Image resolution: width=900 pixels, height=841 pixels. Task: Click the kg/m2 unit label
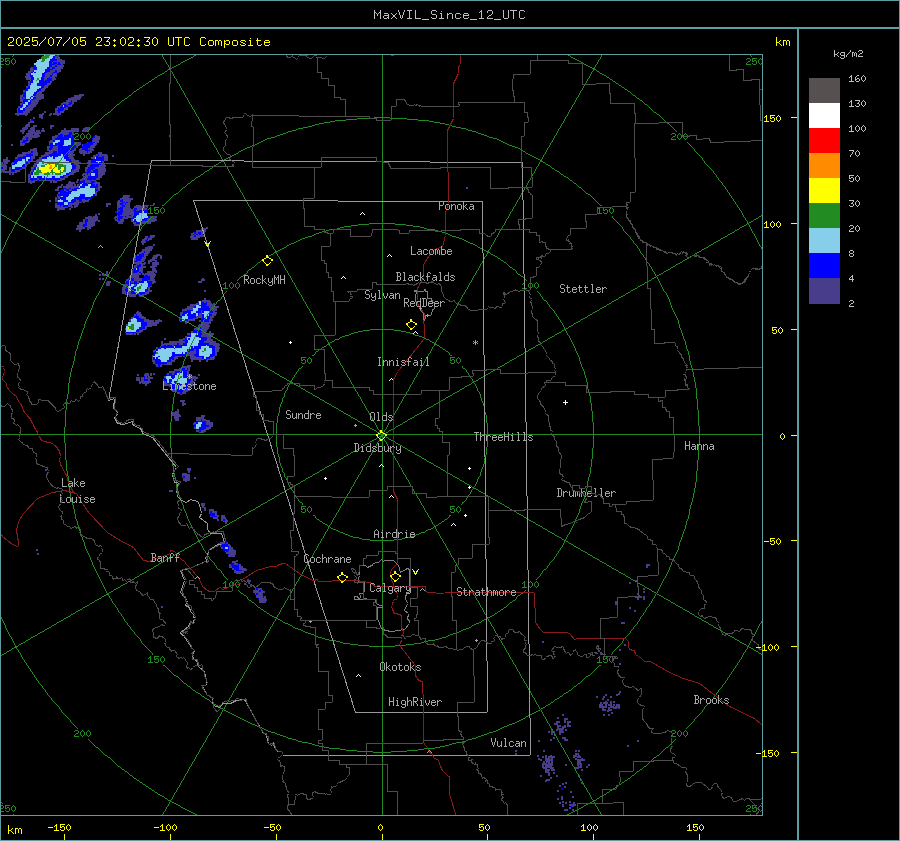848,53
